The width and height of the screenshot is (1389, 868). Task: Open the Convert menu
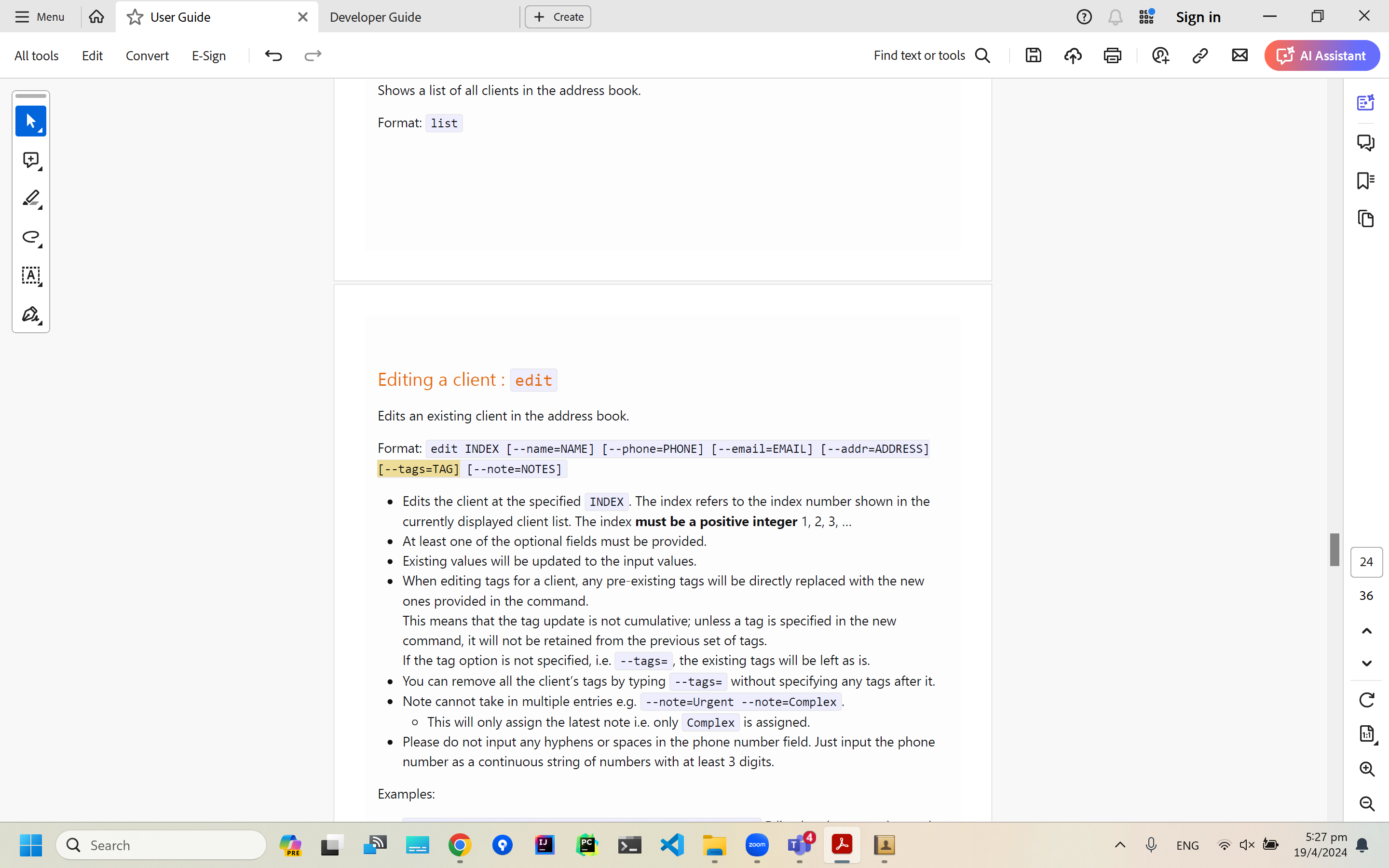(x=147, y=55)
